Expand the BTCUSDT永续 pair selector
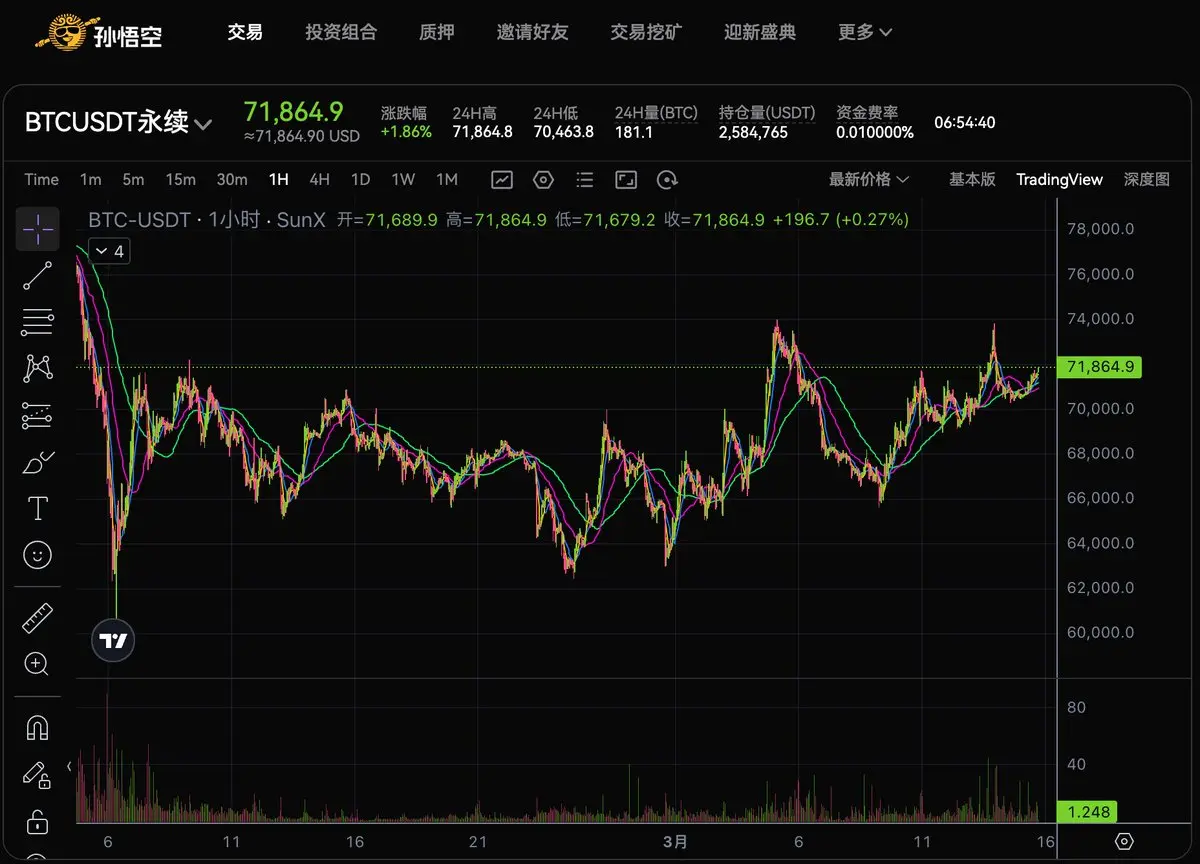1200x864 pixels. pyautogui.click(x=118, y=123)
